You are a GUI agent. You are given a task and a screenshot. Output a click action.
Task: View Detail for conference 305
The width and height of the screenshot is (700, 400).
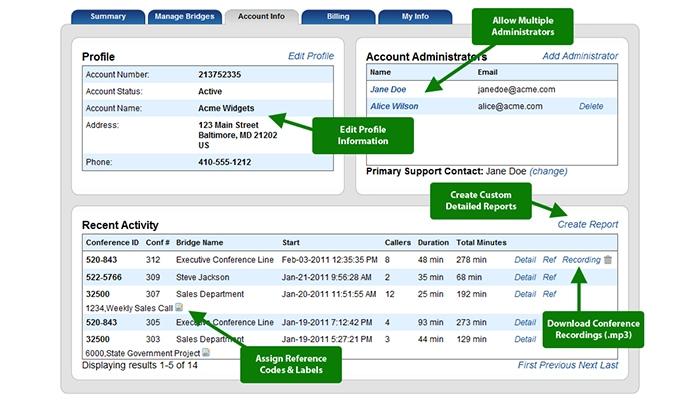tap(525, 322)
